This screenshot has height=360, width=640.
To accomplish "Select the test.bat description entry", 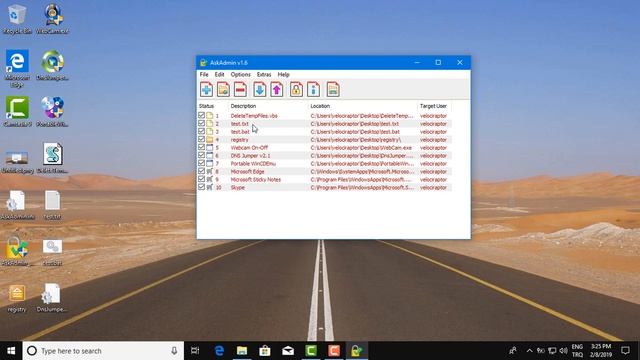I will (x=240, y=132).
